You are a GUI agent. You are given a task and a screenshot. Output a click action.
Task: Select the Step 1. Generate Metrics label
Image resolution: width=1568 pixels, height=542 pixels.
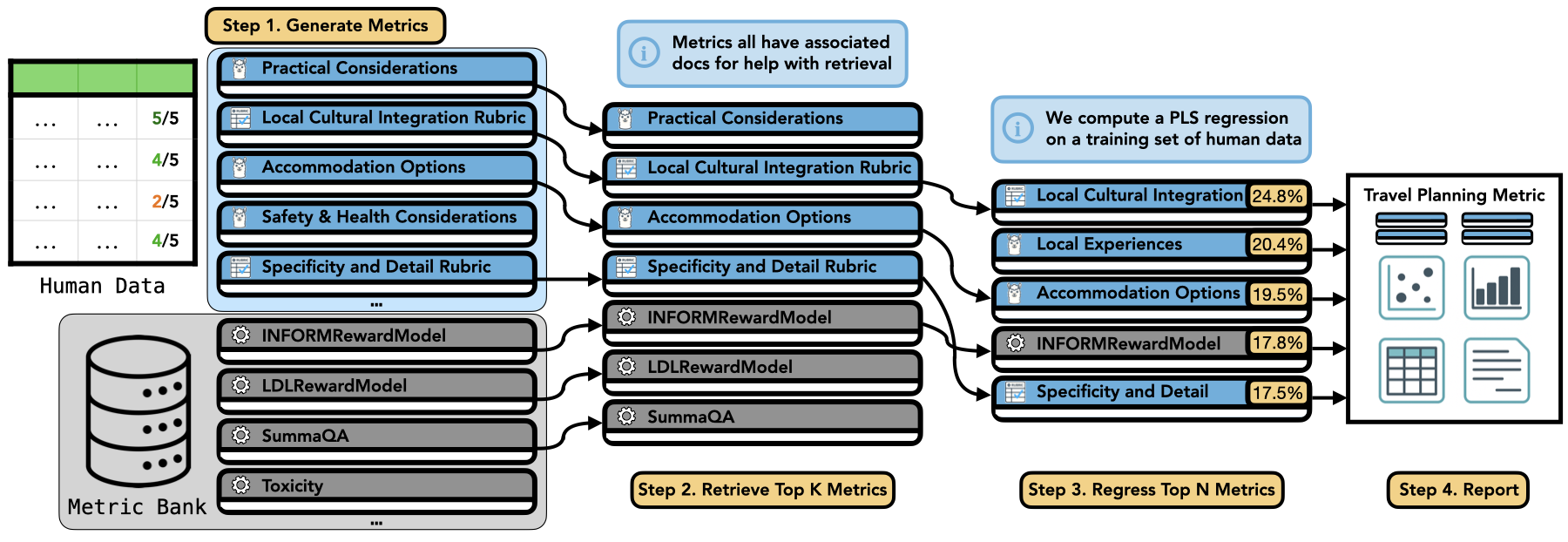[x=325, y=26]
